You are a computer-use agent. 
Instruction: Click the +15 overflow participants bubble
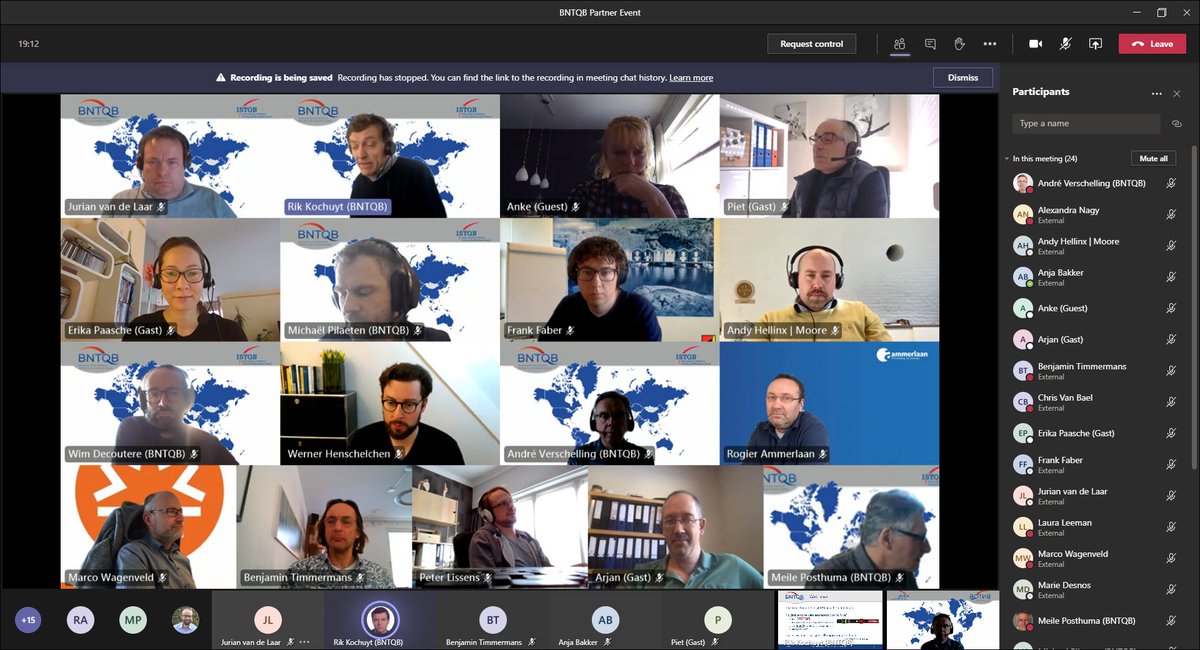(28, 620)
